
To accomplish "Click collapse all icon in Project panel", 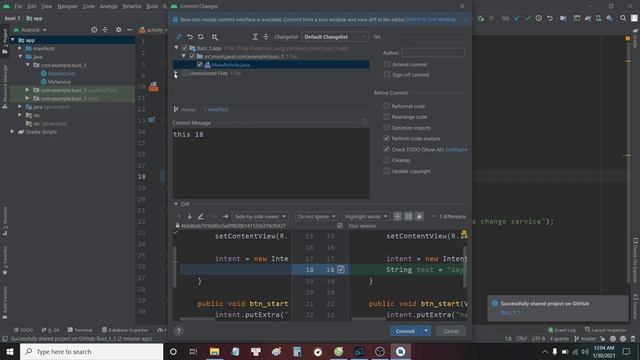I will pos(105,30).
